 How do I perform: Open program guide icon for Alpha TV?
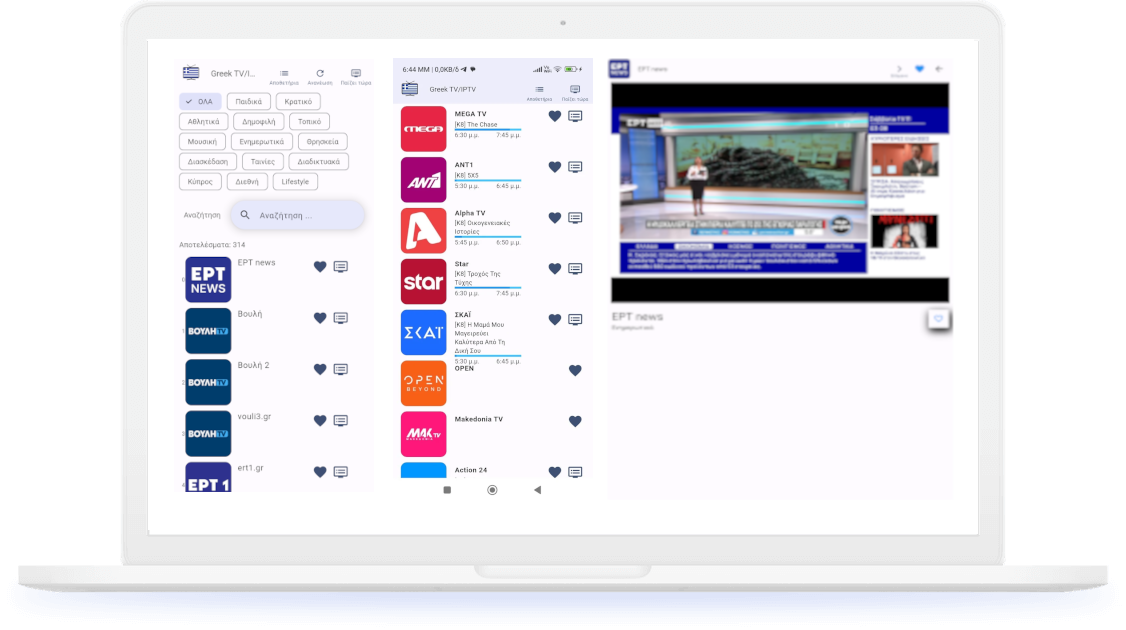(x=575, y=218)
